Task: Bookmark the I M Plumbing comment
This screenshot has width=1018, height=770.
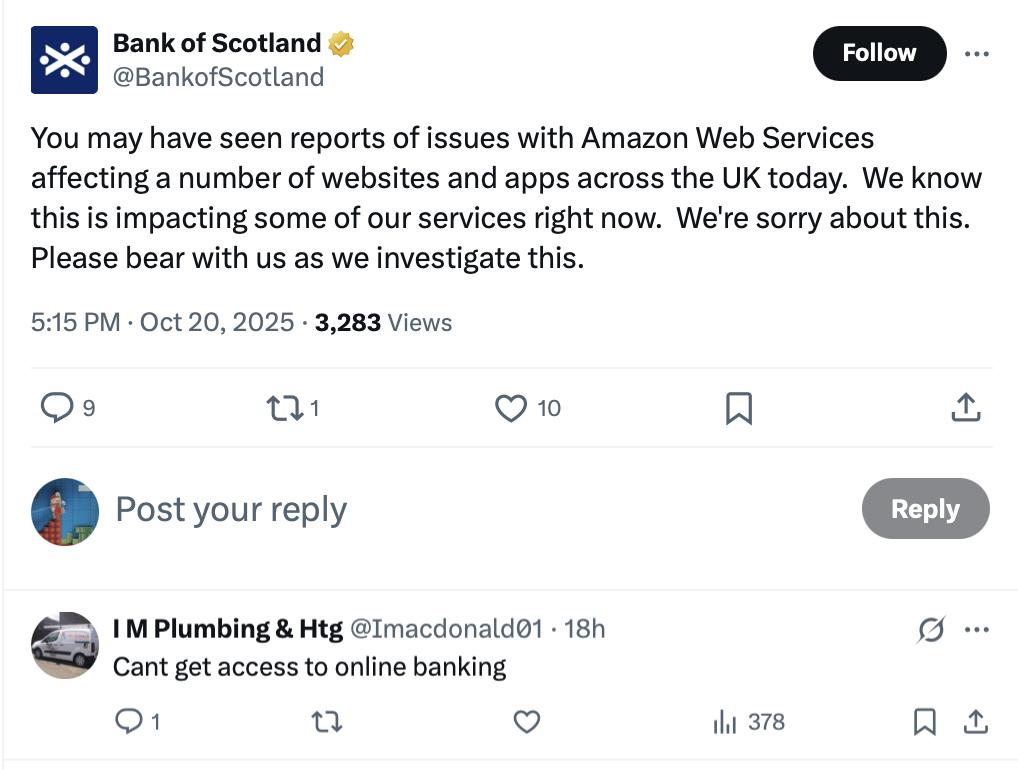Action: [925, 722]
